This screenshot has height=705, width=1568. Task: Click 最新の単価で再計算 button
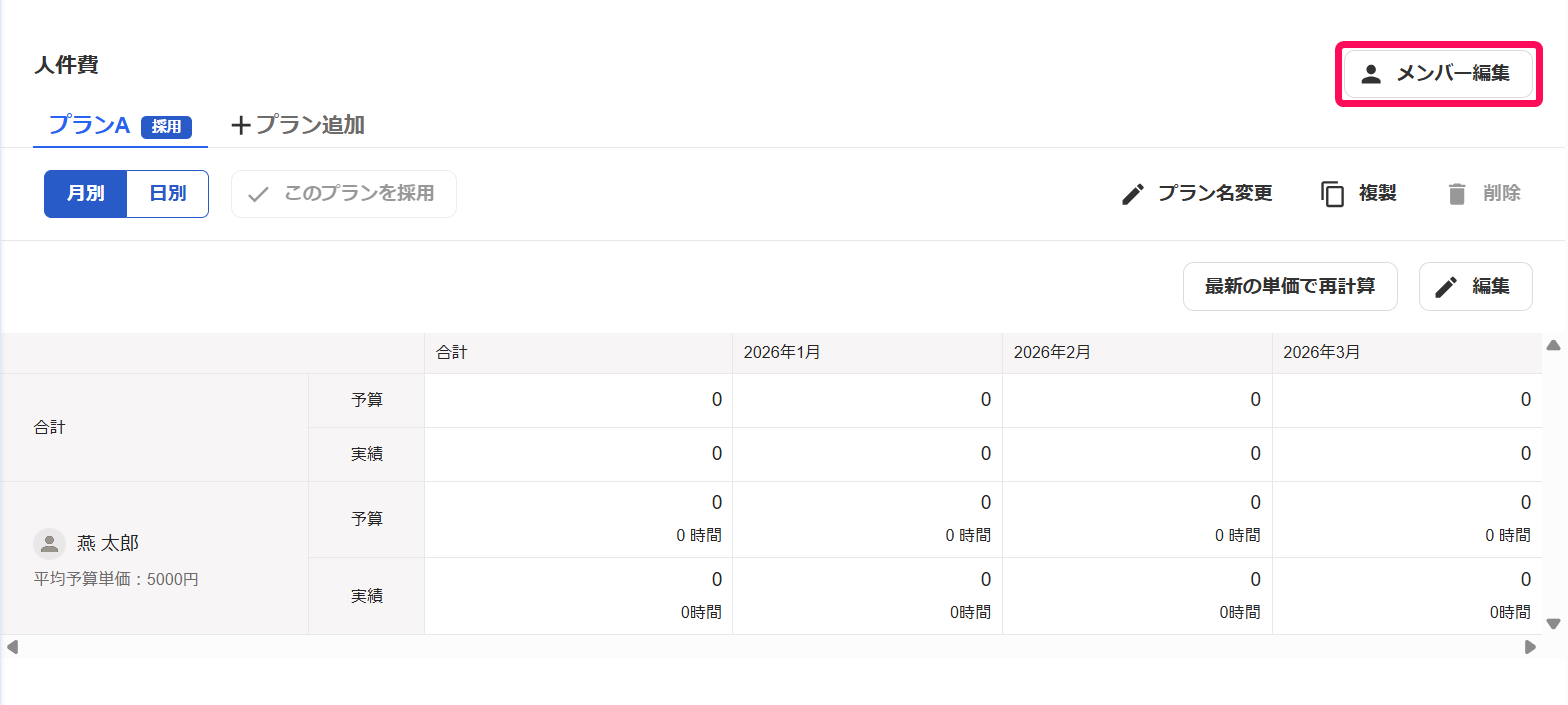click(x=1290, y=287)
